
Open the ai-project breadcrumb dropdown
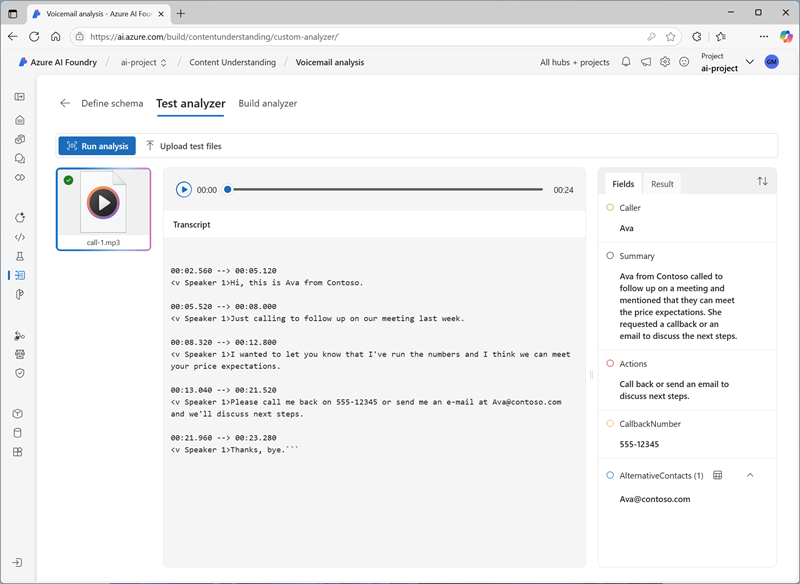143,62
